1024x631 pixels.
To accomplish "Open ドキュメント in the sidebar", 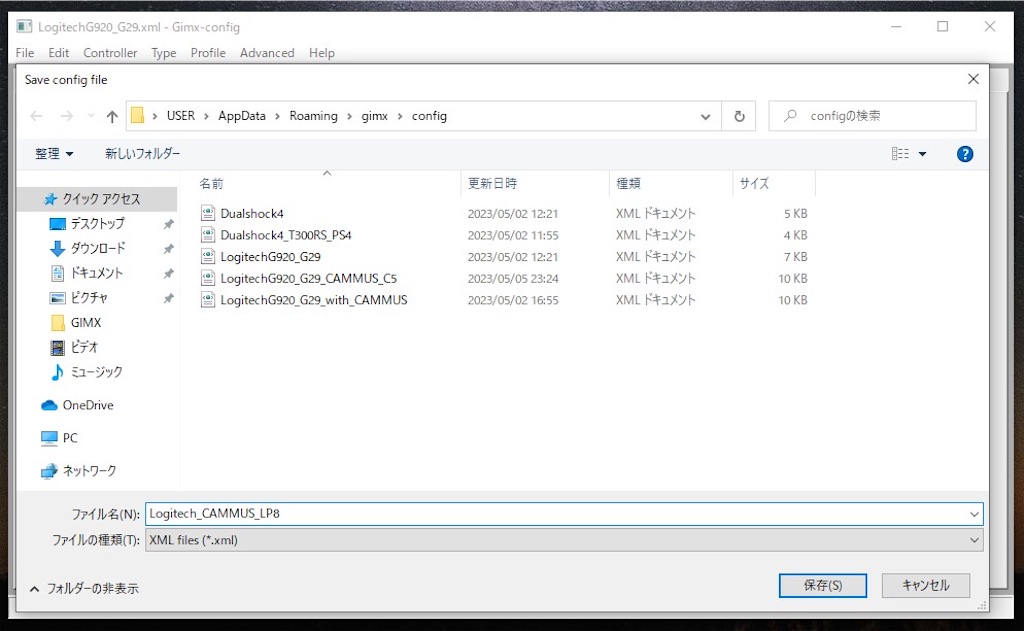I will click(x=97, y=273).
